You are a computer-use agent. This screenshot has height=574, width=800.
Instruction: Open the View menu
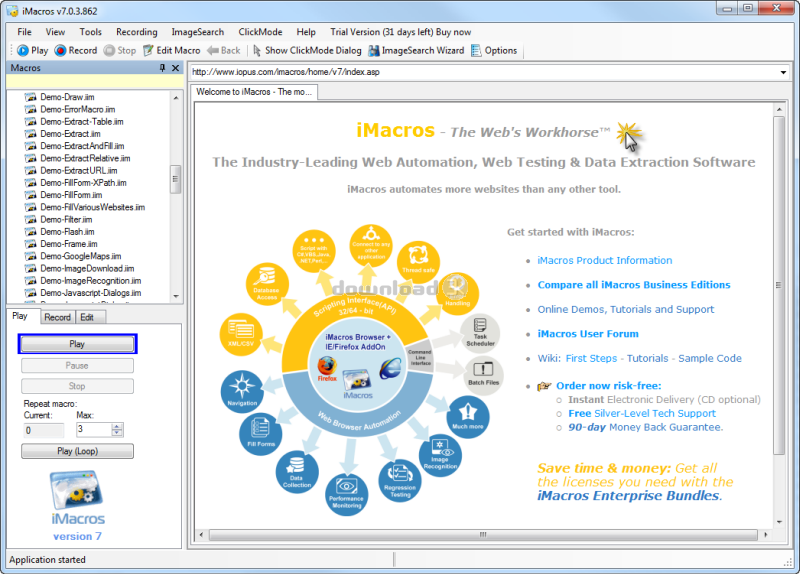point(55,32)
